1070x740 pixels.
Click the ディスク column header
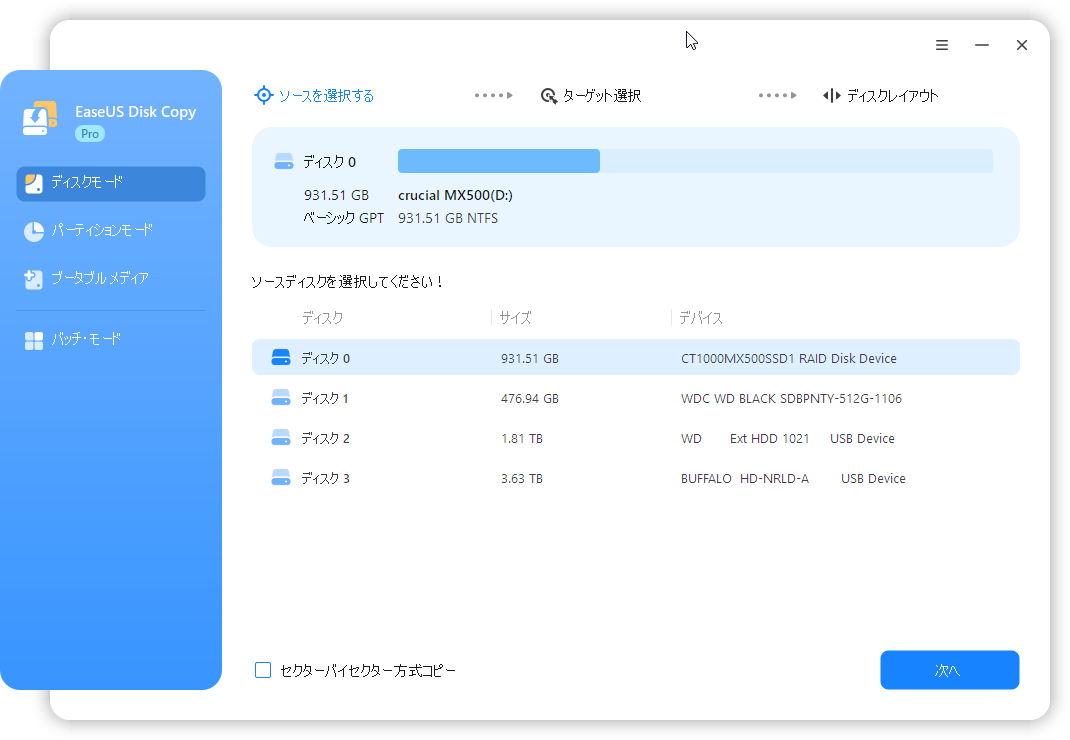tap(322, 318)
